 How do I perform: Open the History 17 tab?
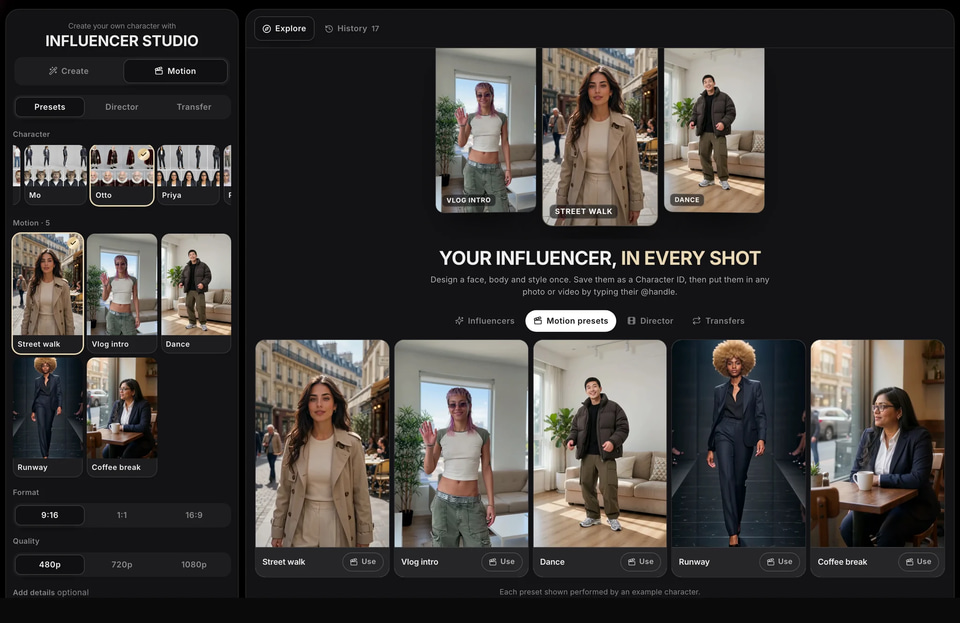pyautogui.click(x=352, y=28)
